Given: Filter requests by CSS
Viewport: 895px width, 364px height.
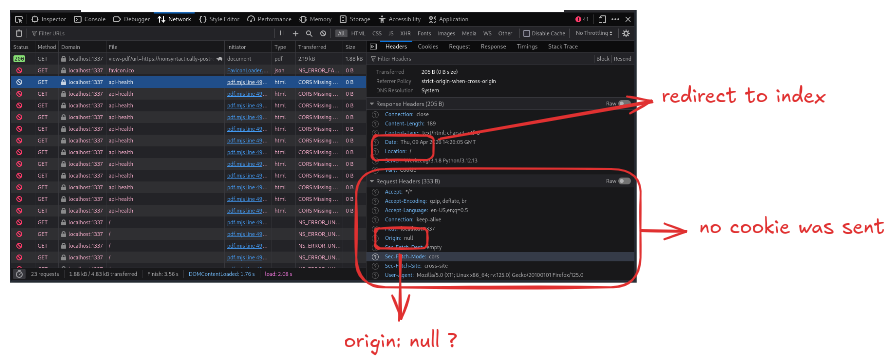Looking at the screenshot, I should 377,34.
